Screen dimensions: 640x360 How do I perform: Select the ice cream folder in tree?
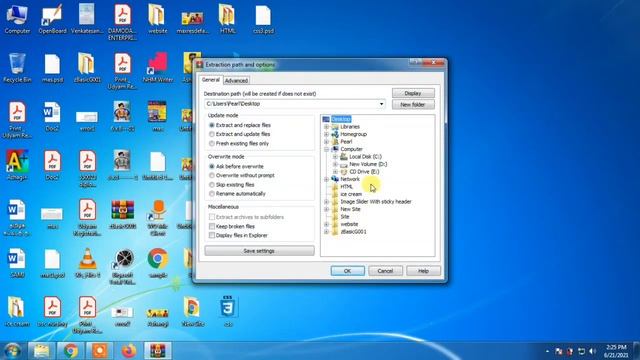(x=351, y=194)
